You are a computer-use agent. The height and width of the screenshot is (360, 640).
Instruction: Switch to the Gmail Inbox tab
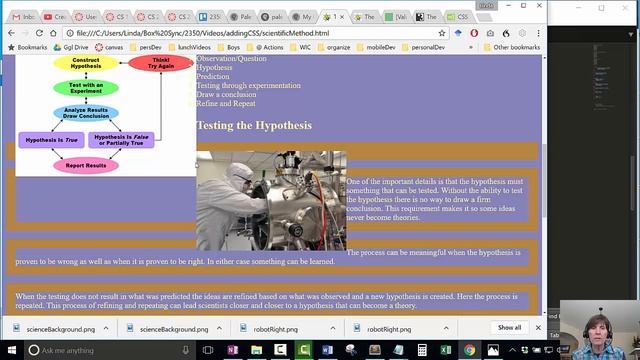23,17
